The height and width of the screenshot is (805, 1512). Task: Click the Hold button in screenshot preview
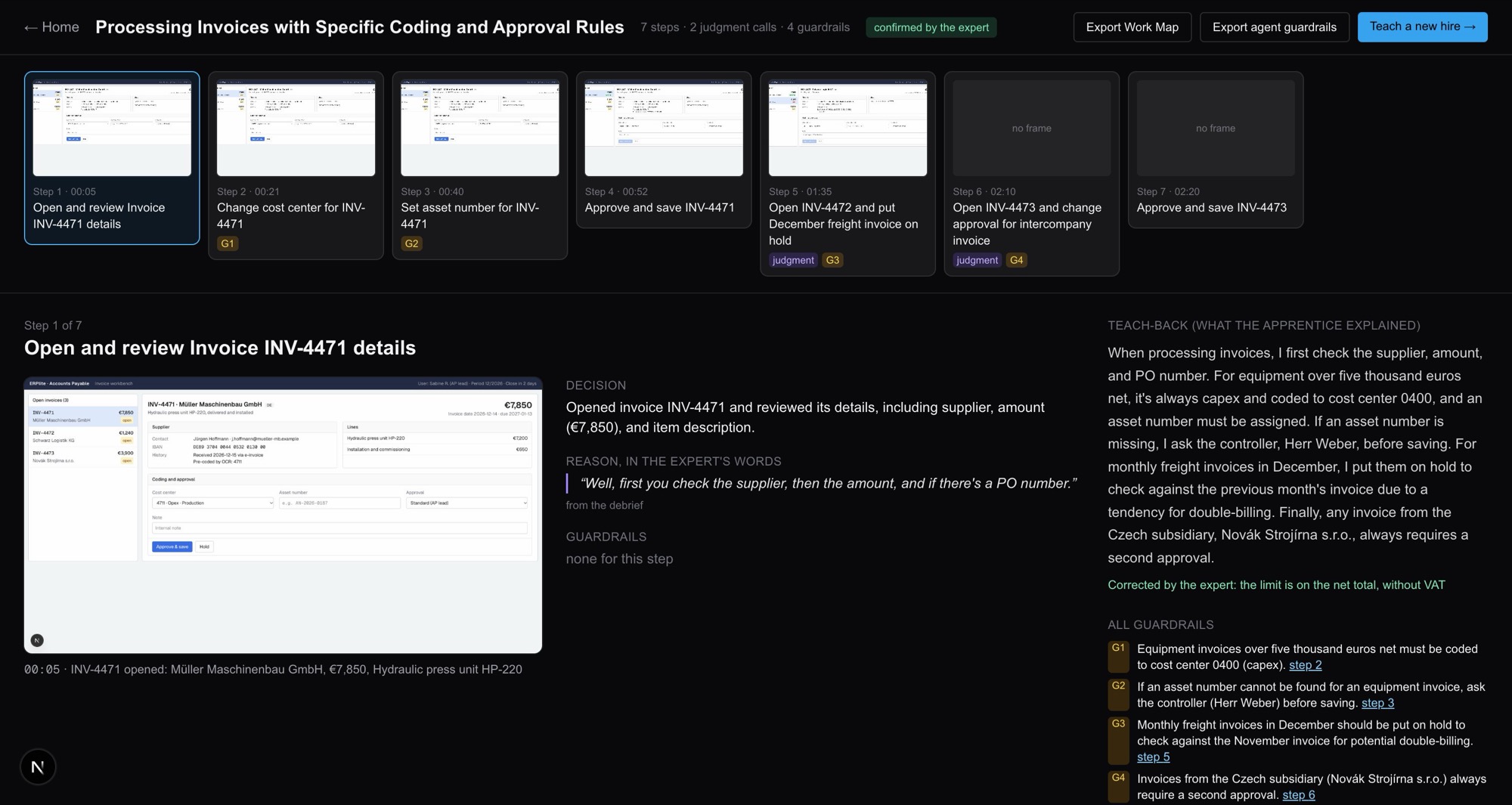tap(204, 546)
